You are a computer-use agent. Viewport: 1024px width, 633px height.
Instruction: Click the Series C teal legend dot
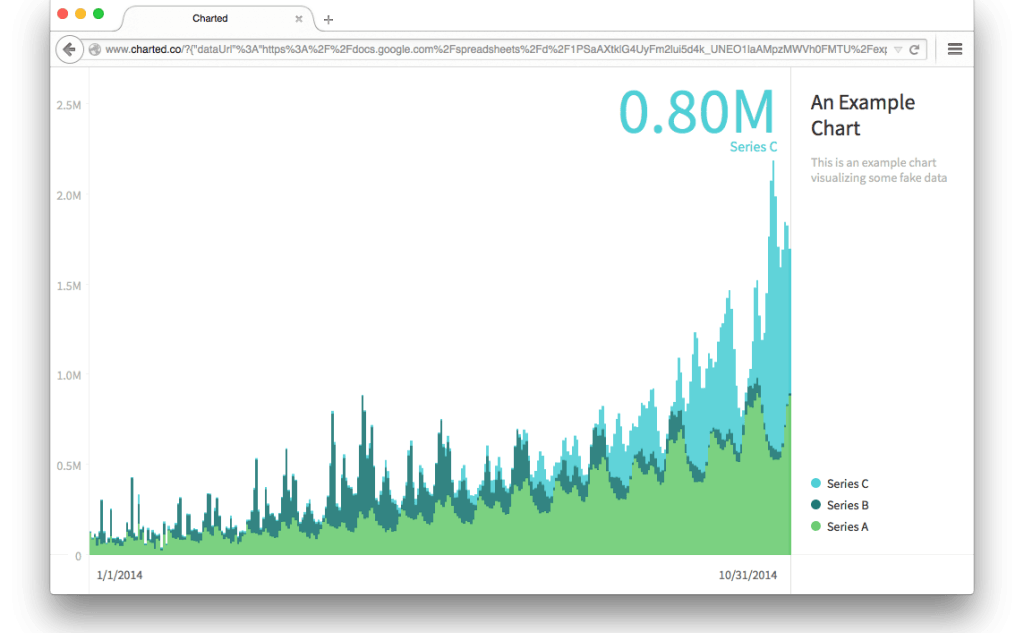point(816,483)
